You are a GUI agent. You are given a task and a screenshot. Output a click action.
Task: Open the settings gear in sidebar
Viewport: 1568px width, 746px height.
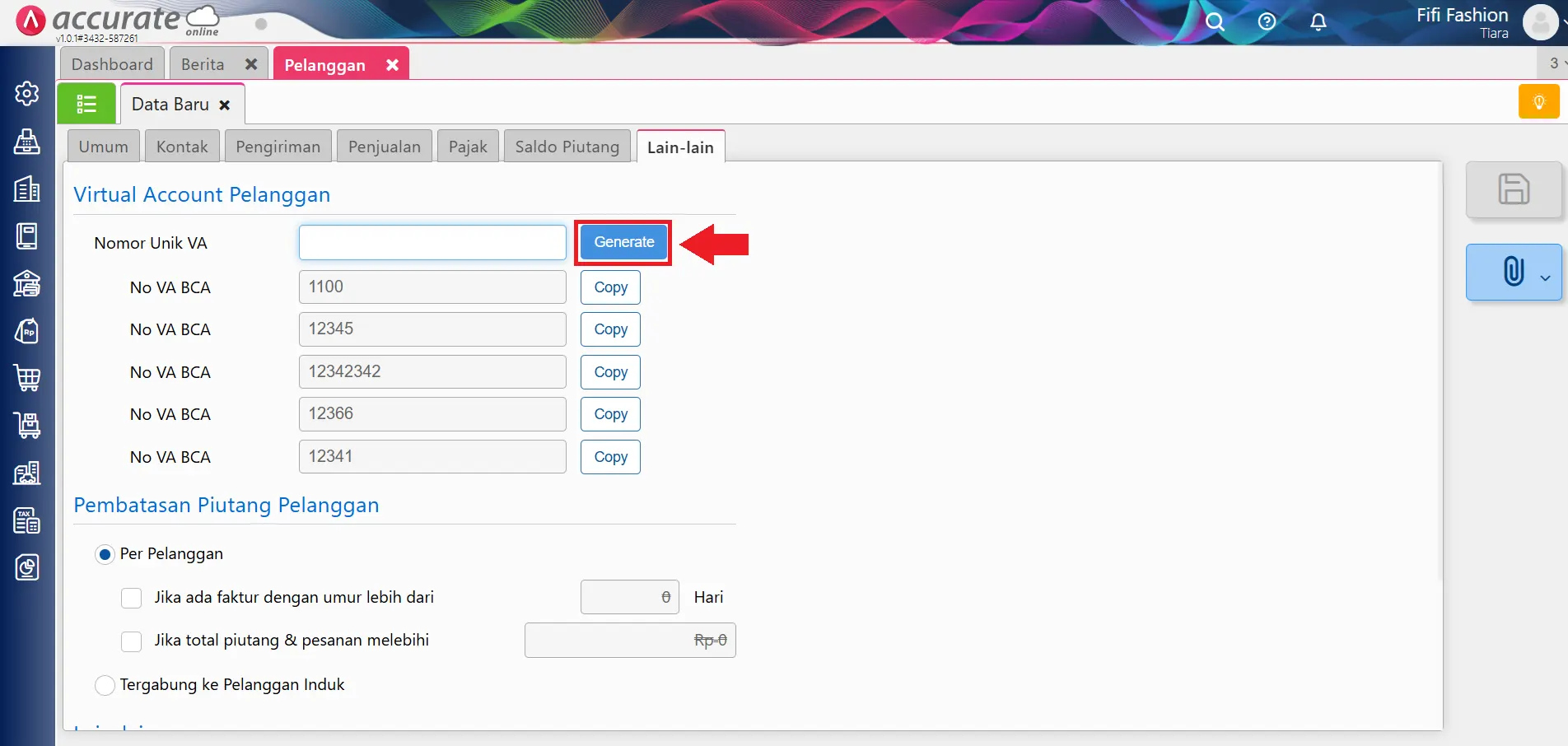(x=26, y=94)
